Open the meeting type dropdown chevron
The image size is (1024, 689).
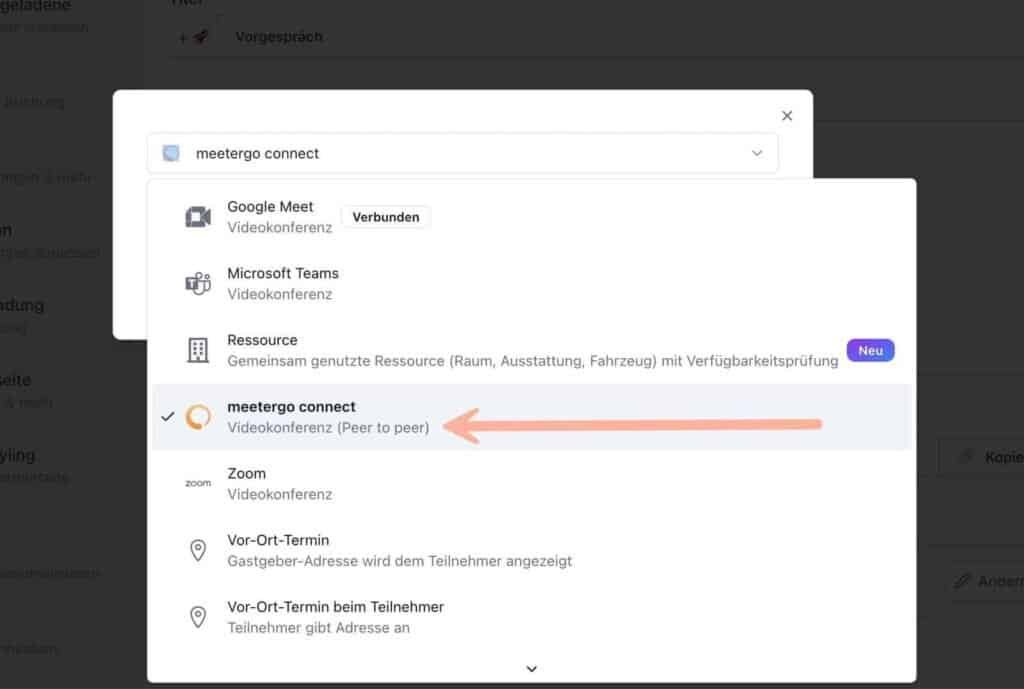[x=757, y=153]
